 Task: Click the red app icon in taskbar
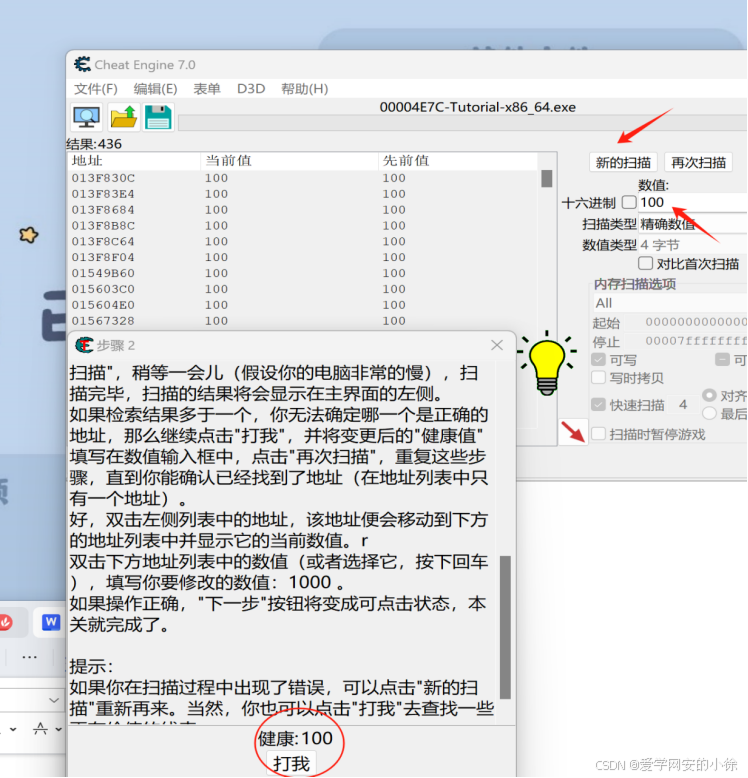(x=5, y=622)
